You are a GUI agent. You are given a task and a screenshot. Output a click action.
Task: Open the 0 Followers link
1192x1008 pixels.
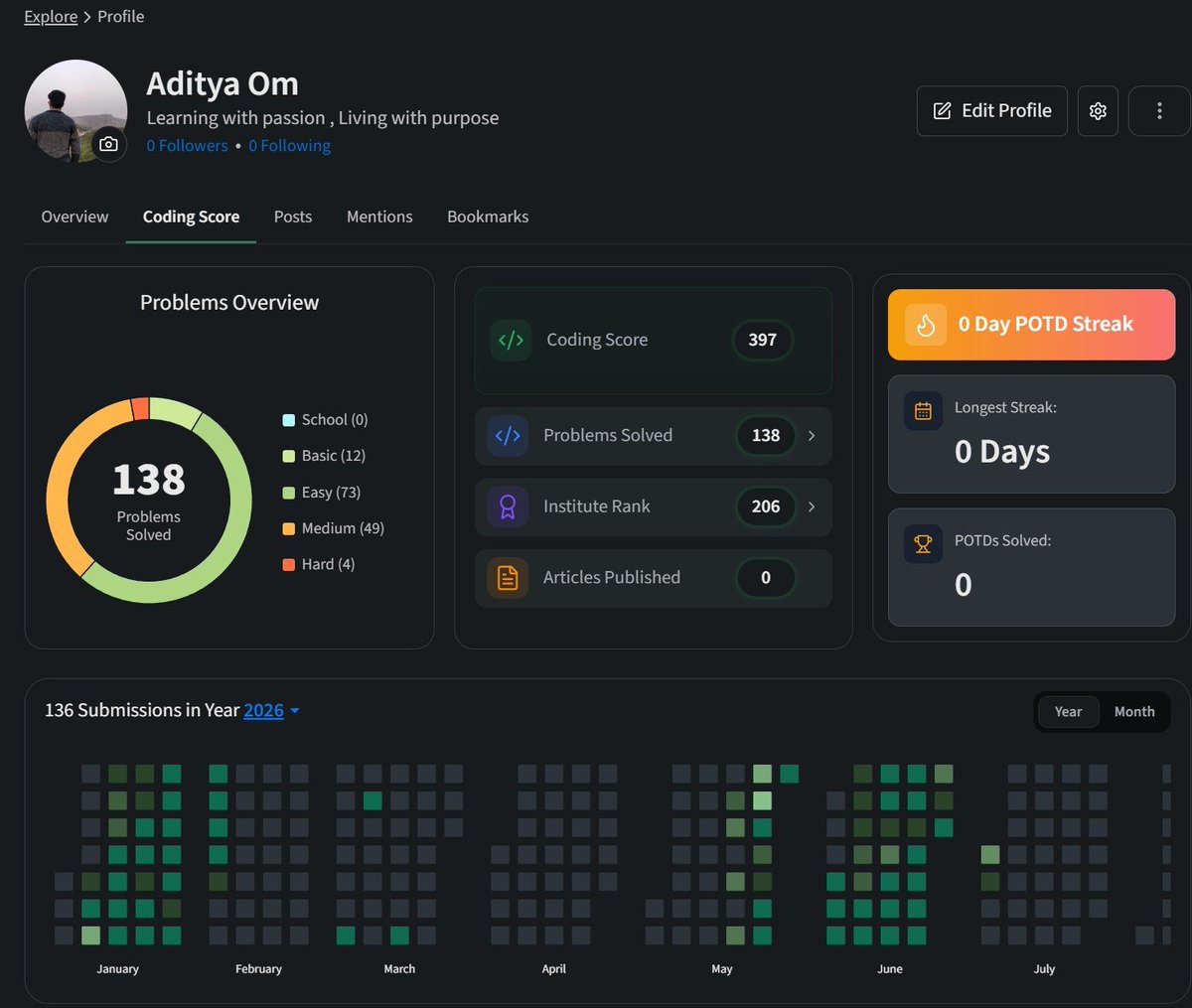pos(187,145)
